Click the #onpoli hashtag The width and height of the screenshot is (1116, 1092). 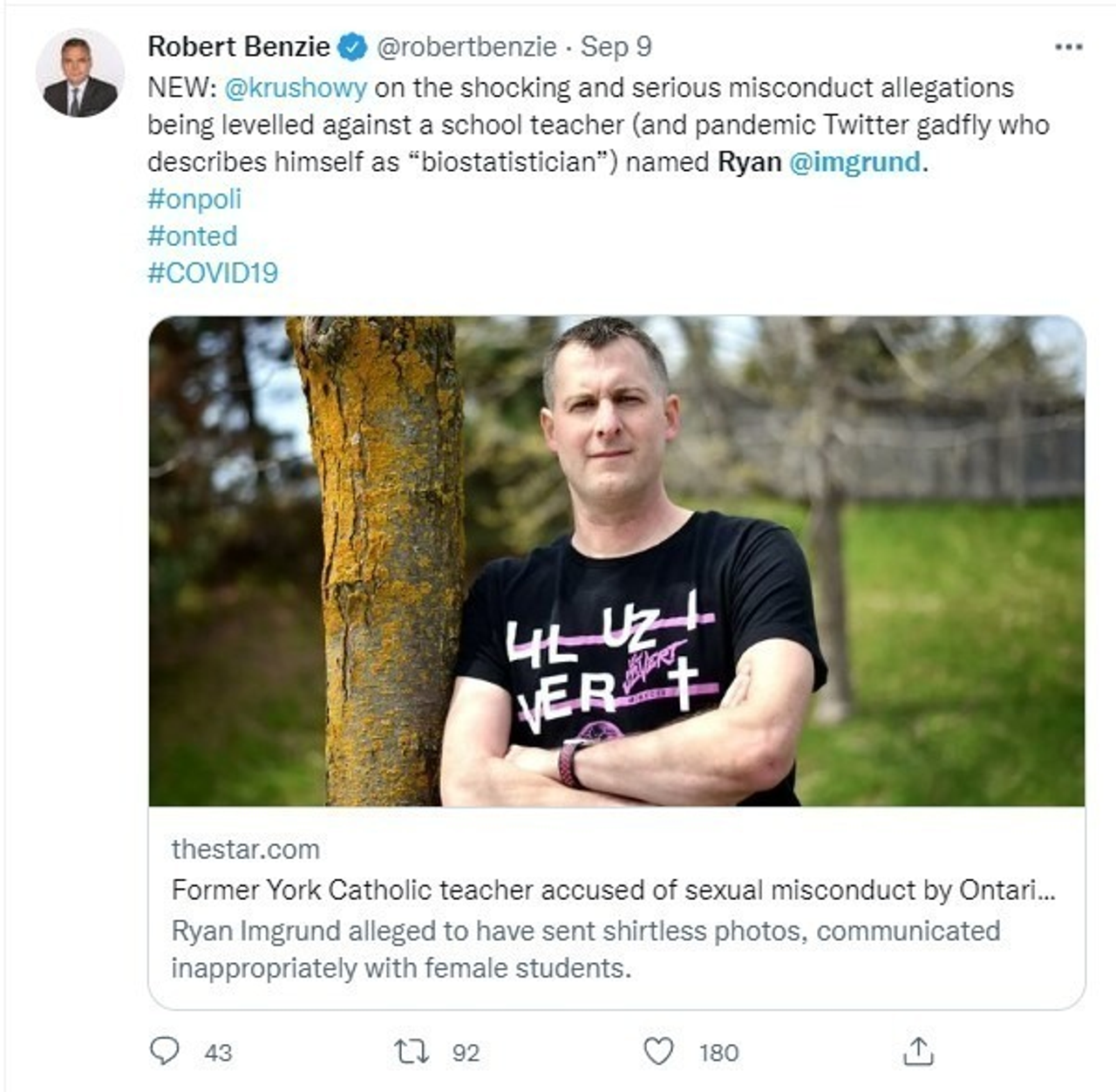(x=194, y=199)
